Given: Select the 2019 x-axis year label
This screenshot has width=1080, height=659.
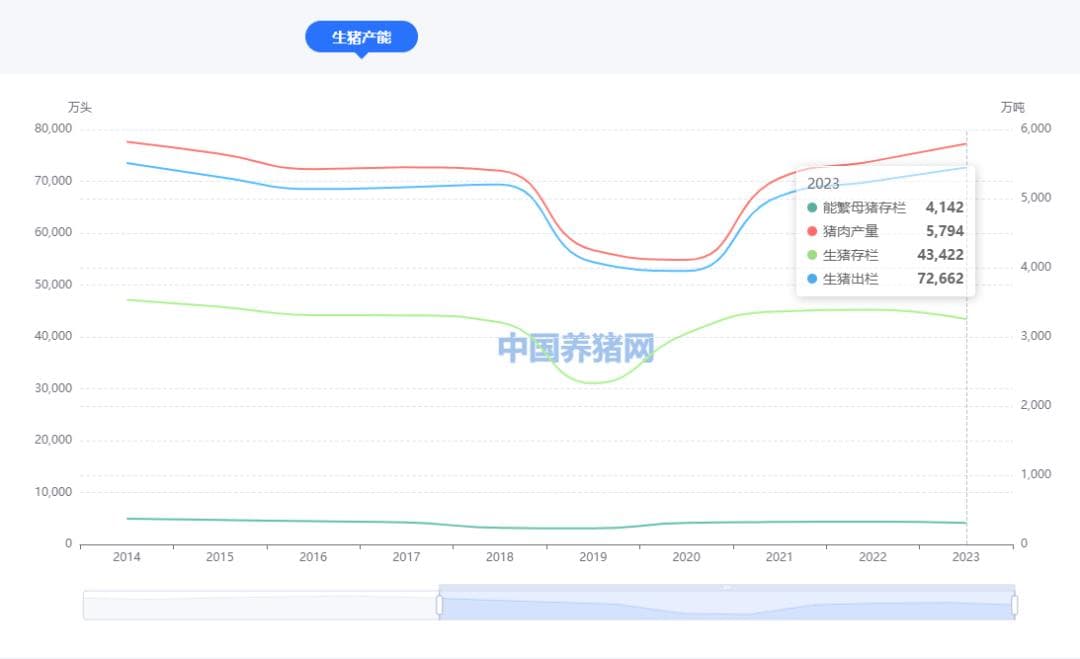Looking at the screenshot, I should (593, 557).
